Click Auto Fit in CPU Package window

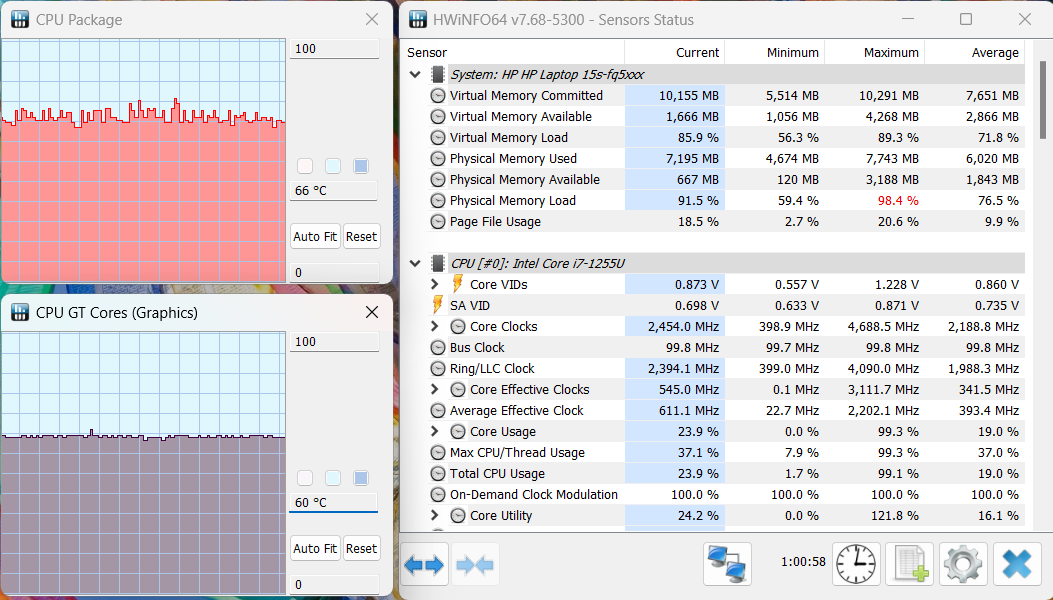coord(315,237)
